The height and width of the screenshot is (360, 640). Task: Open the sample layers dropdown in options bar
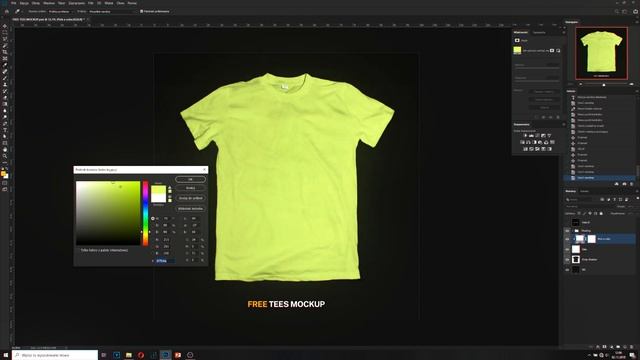[x=112, y=11]
